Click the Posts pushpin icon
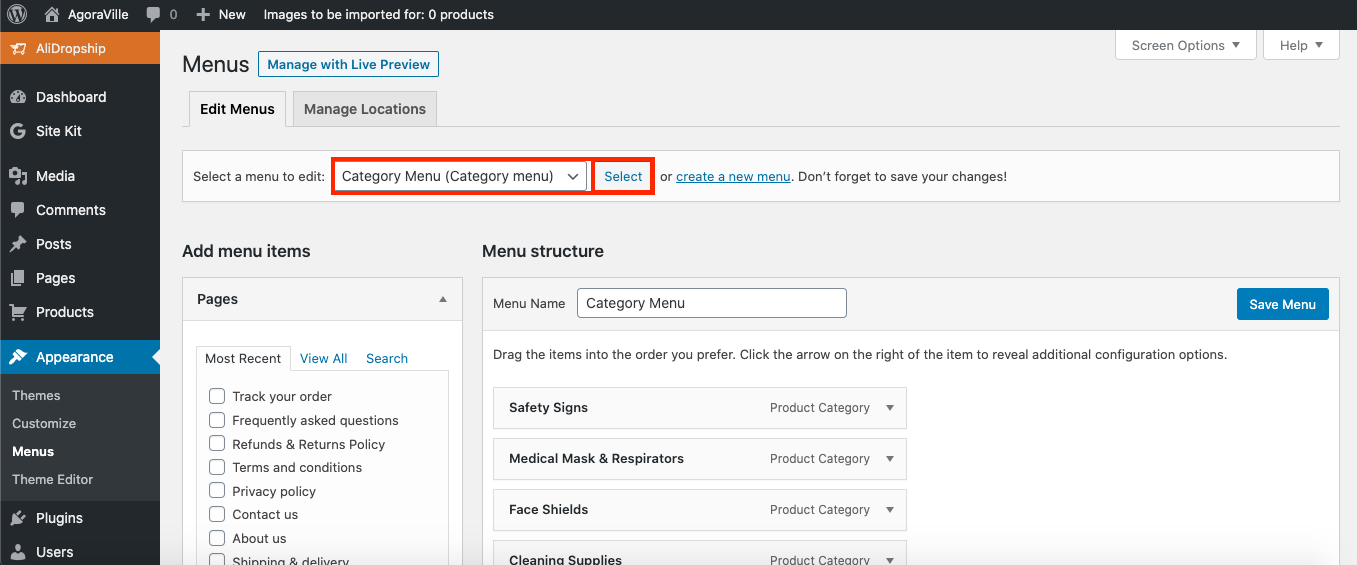The image size is (1357, 565). tap(18, 244)
